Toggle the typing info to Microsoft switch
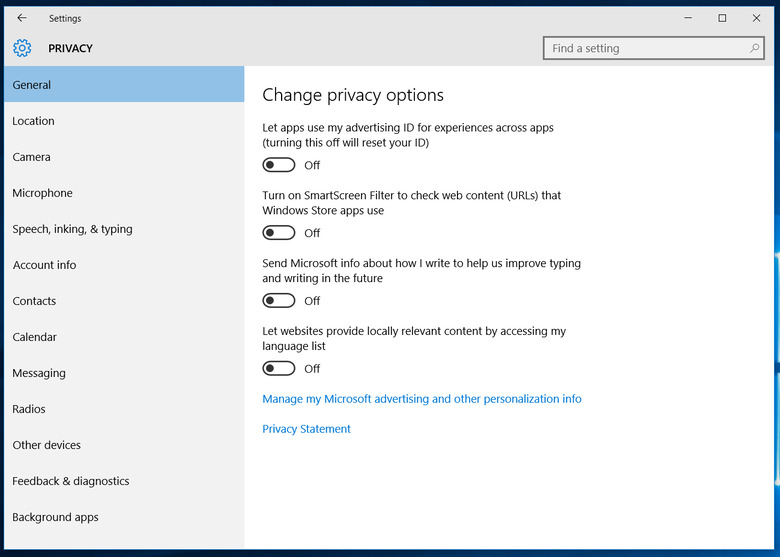 coord(279,300)
